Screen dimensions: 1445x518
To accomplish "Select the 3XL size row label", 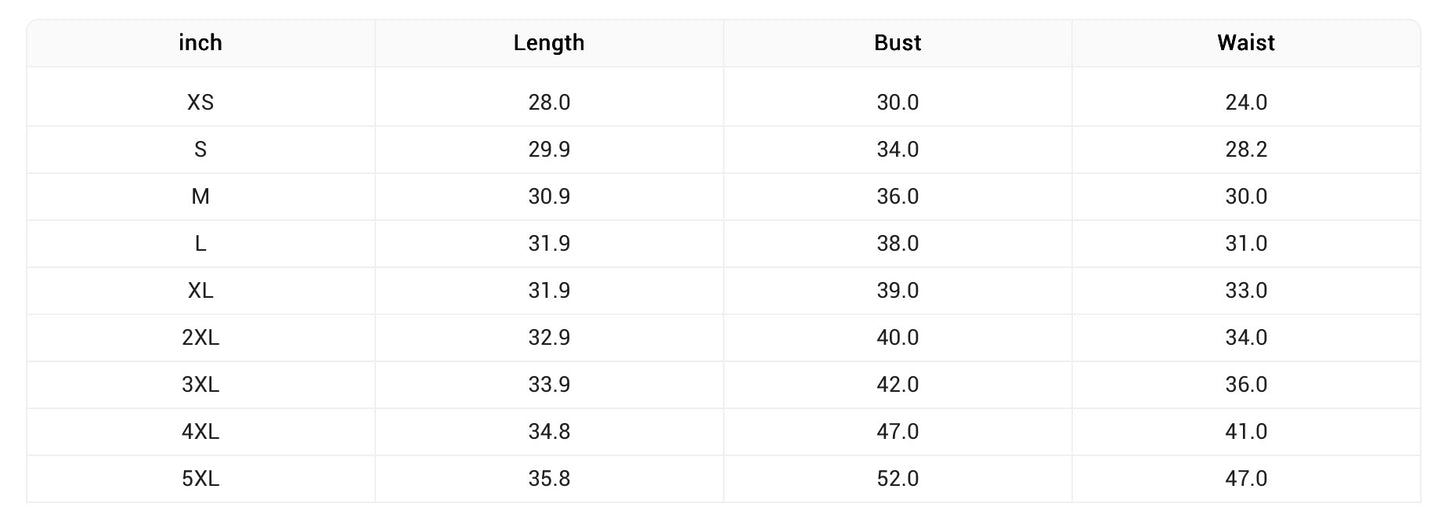I will click(200, 385).
